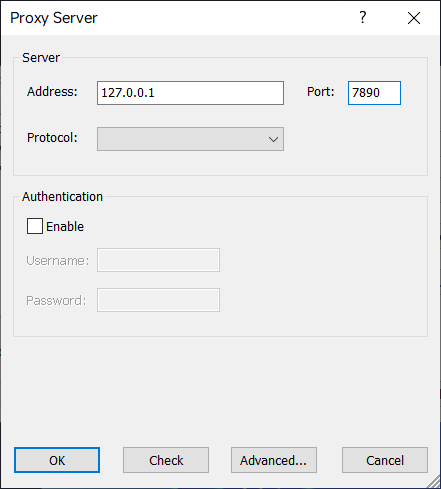
Task: Click the Proxy Server title bar text
Action: [54, 18]
